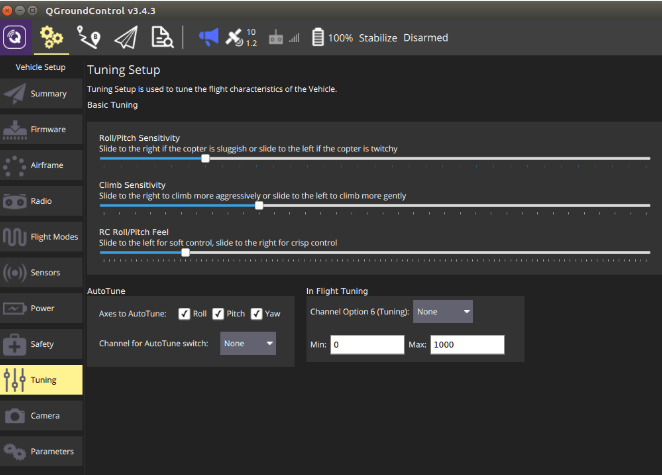Click the battery 100% indicator icon
The width and height of the screenshot is (662, 475).
click(318, 38)
